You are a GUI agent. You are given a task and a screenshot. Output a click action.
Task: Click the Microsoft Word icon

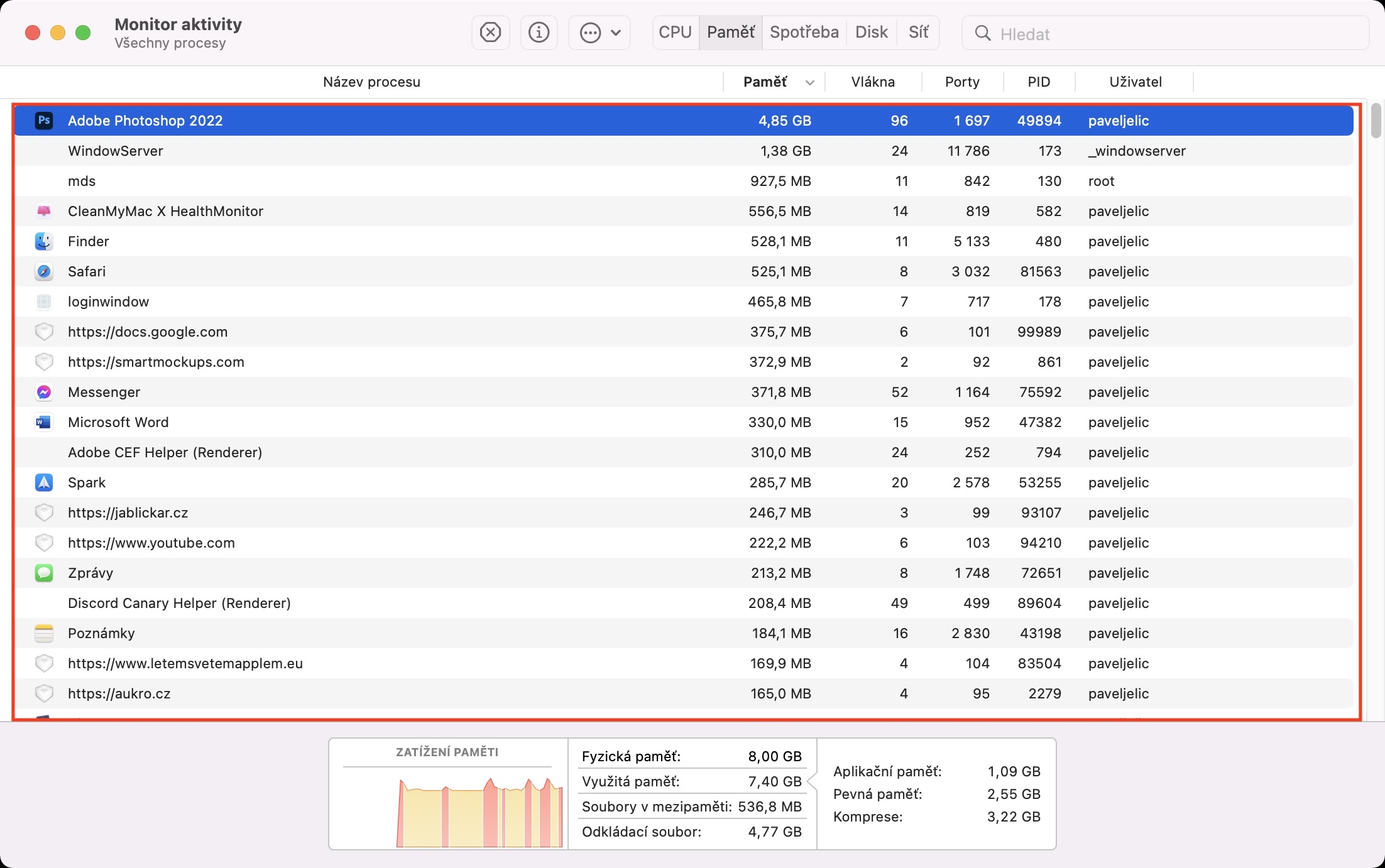point(44,422)
